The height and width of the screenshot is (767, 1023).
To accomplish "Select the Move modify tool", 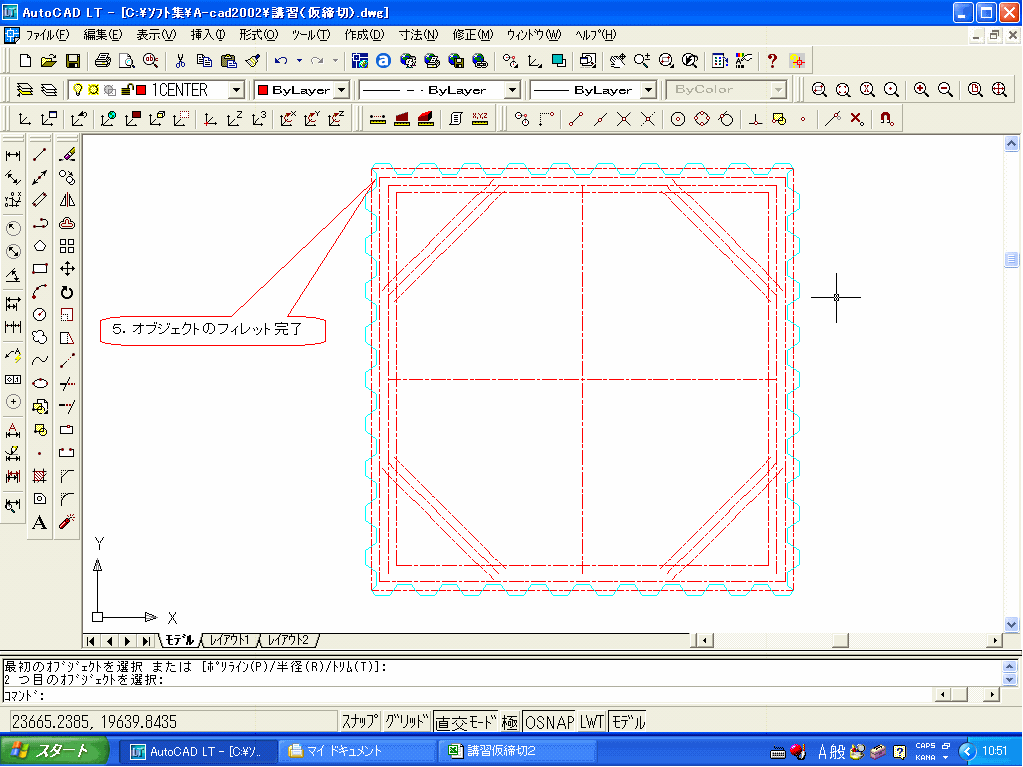I will tap(67, 269).
